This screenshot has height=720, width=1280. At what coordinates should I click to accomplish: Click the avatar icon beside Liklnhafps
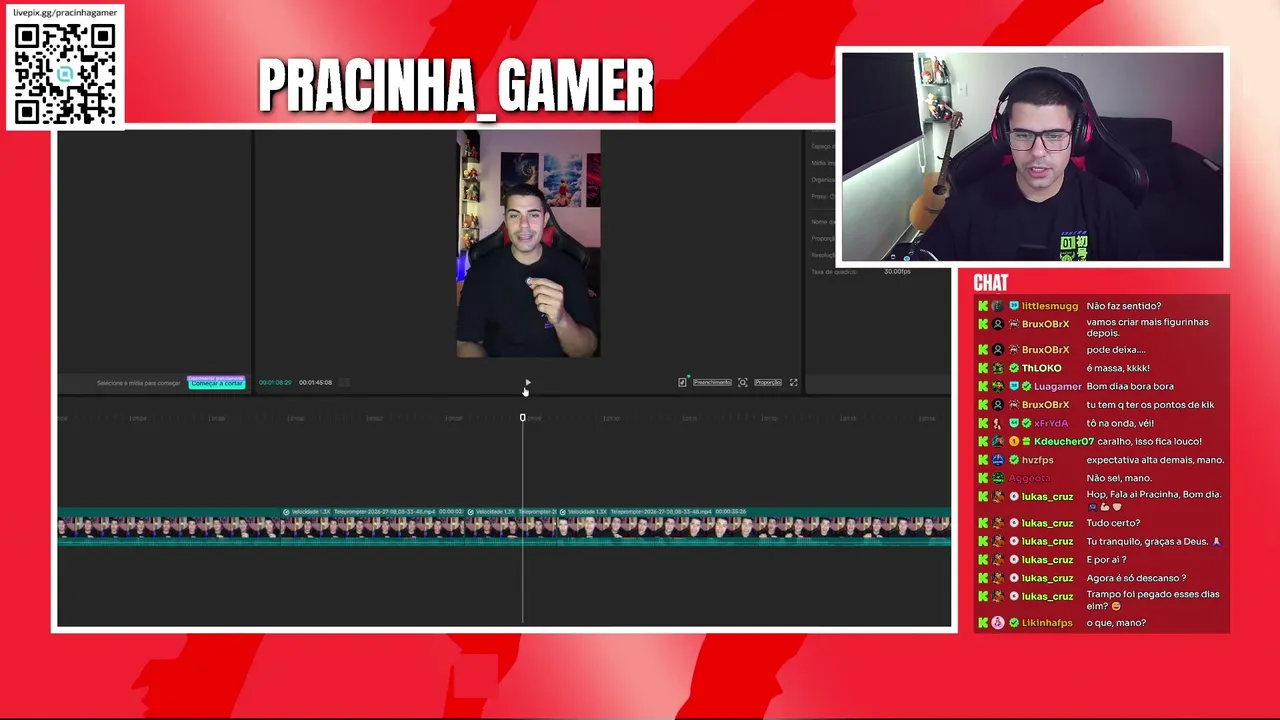click(998, 623)
